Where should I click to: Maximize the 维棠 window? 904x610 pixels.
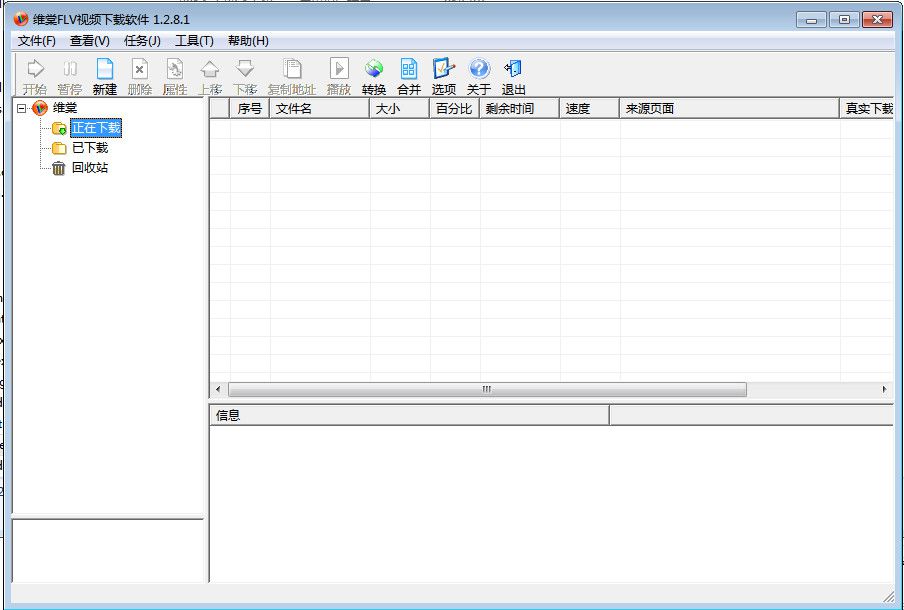click(845, 20)
